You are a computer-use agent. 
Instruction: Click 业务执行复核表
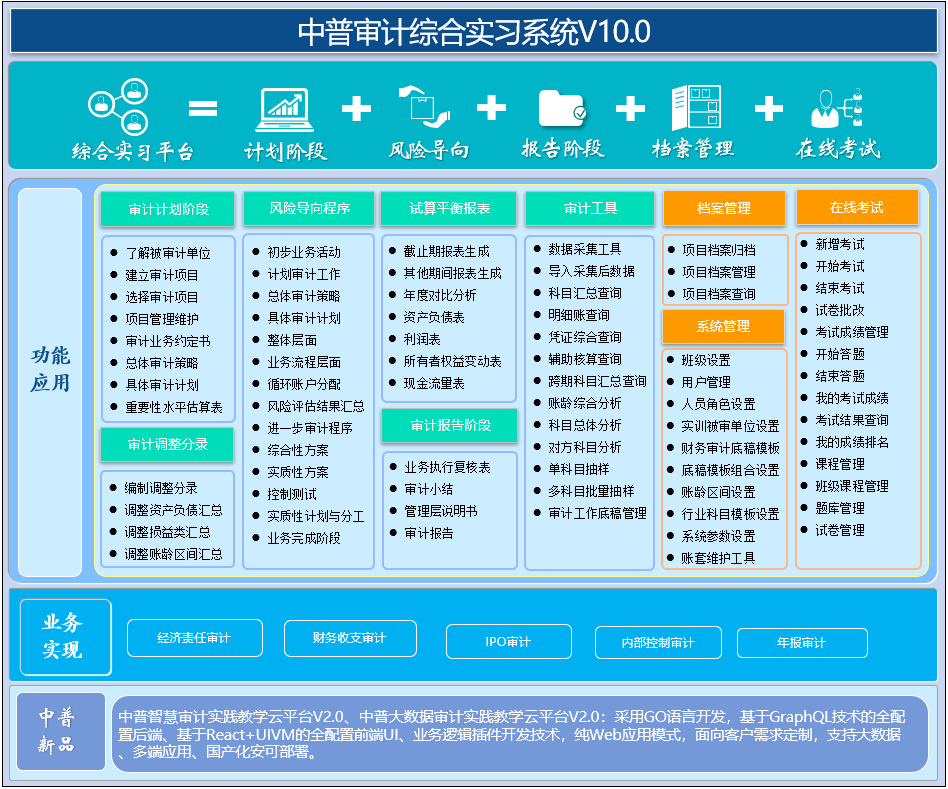coord(447,467)
